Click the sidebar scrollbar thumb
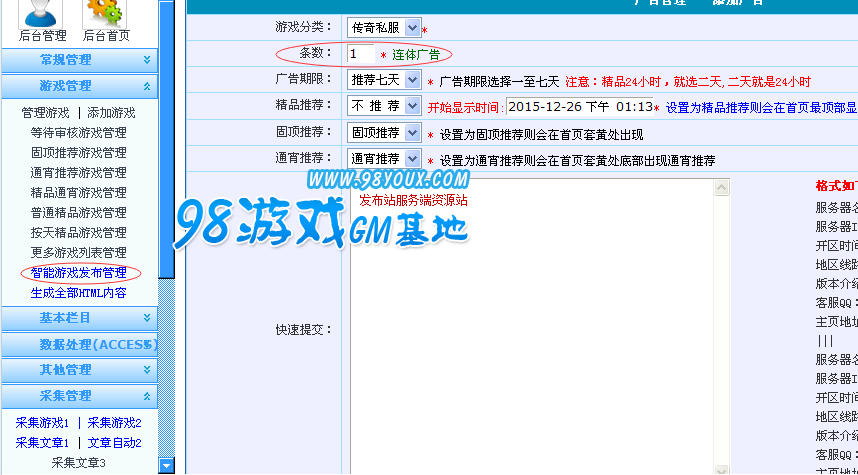Viewport: 858px width, 475px height. click(x=166, y=140)
